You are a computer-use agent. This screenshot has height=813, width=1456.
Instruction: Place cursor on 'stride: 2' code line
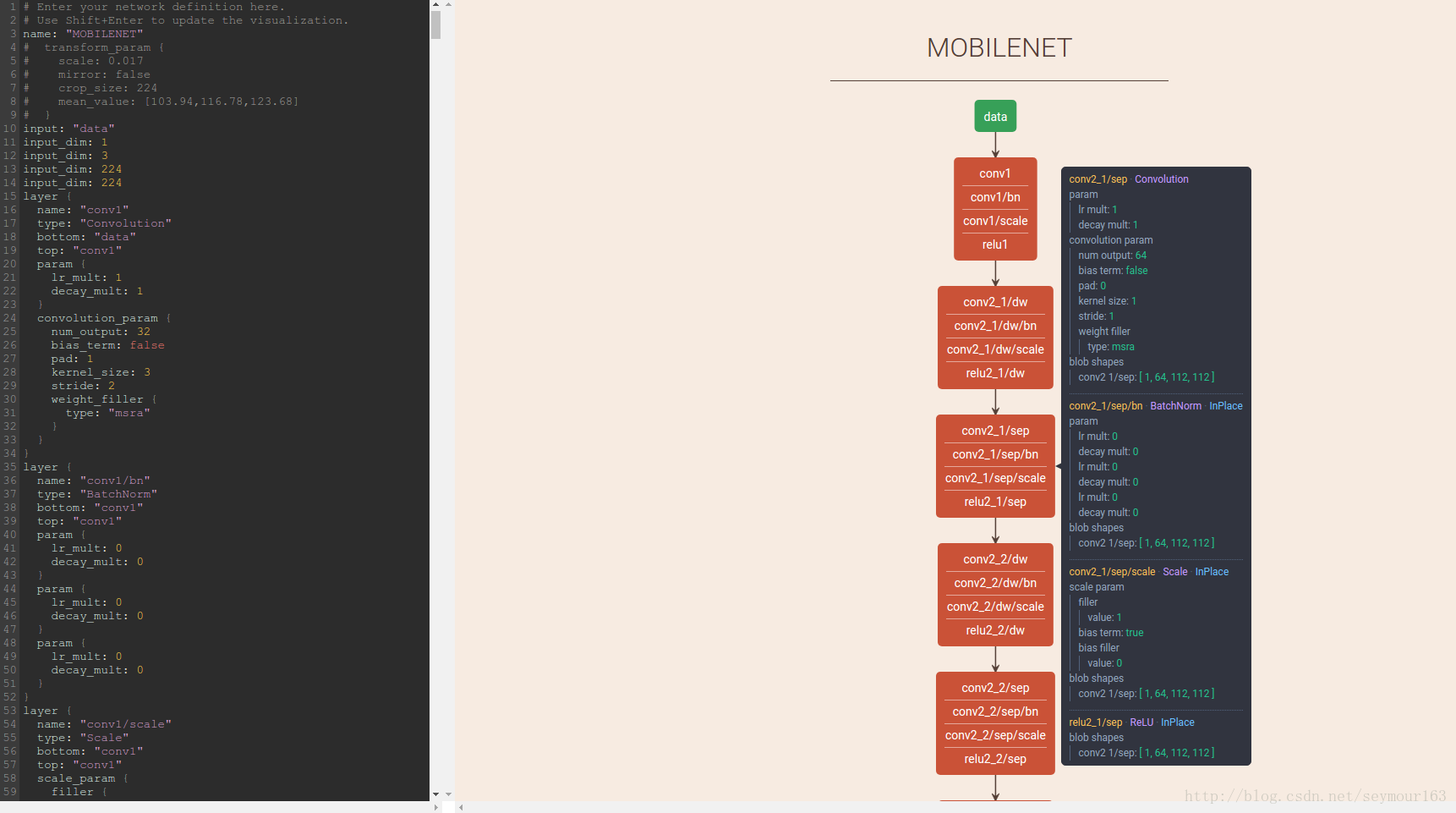pyautogui.click(x=83, y=386)
